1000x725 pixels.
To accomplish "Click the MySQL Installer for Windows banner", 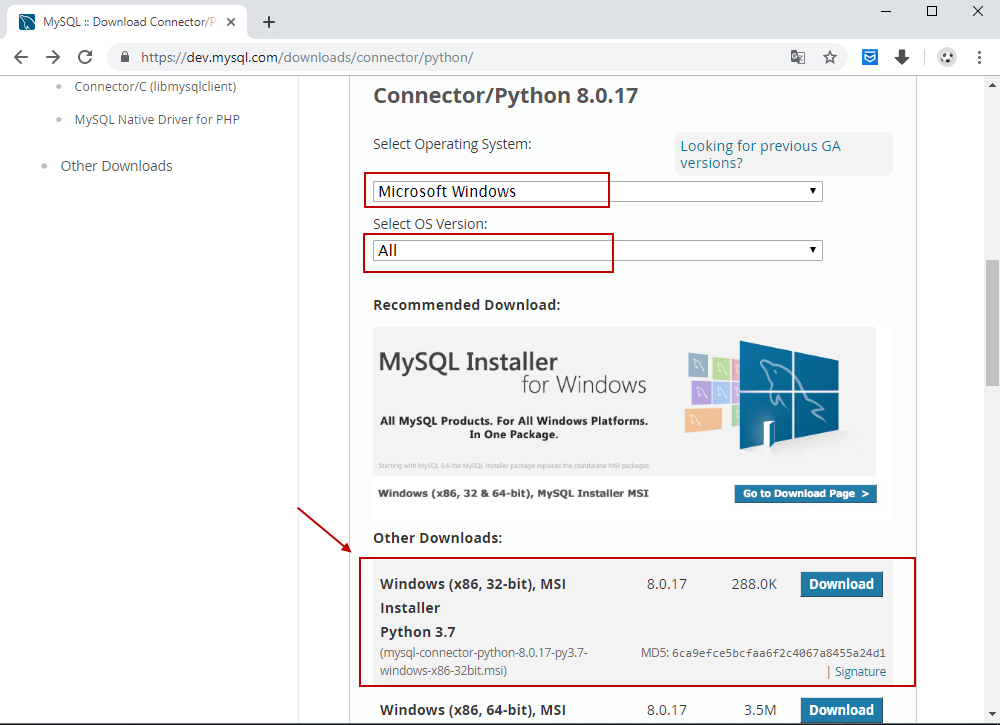I will [624, 401].
